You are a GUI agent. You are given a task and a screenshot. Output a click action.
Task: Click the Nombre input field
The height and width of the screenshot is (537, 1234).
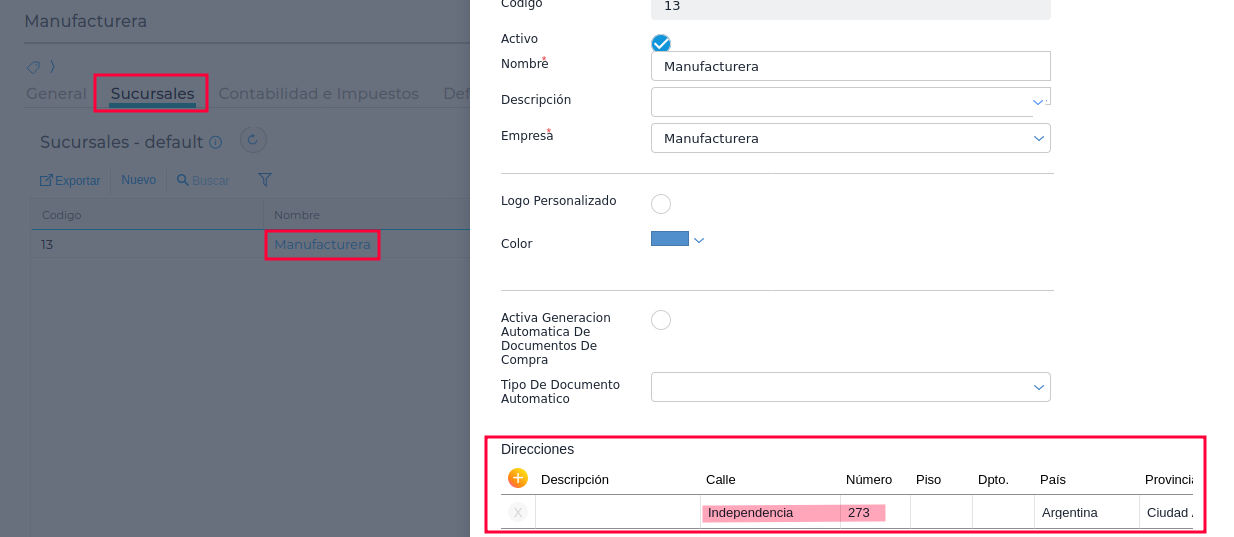click(850, 66)
